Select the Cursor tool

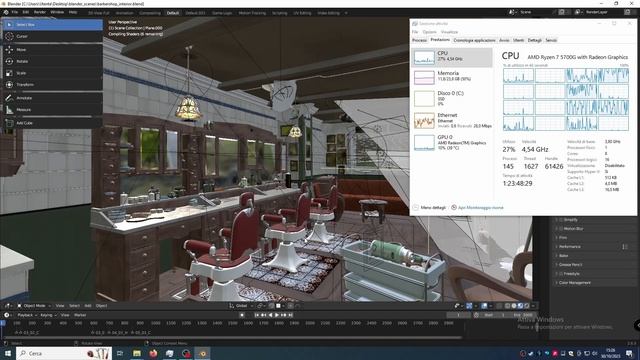click(x=53, y=36)
